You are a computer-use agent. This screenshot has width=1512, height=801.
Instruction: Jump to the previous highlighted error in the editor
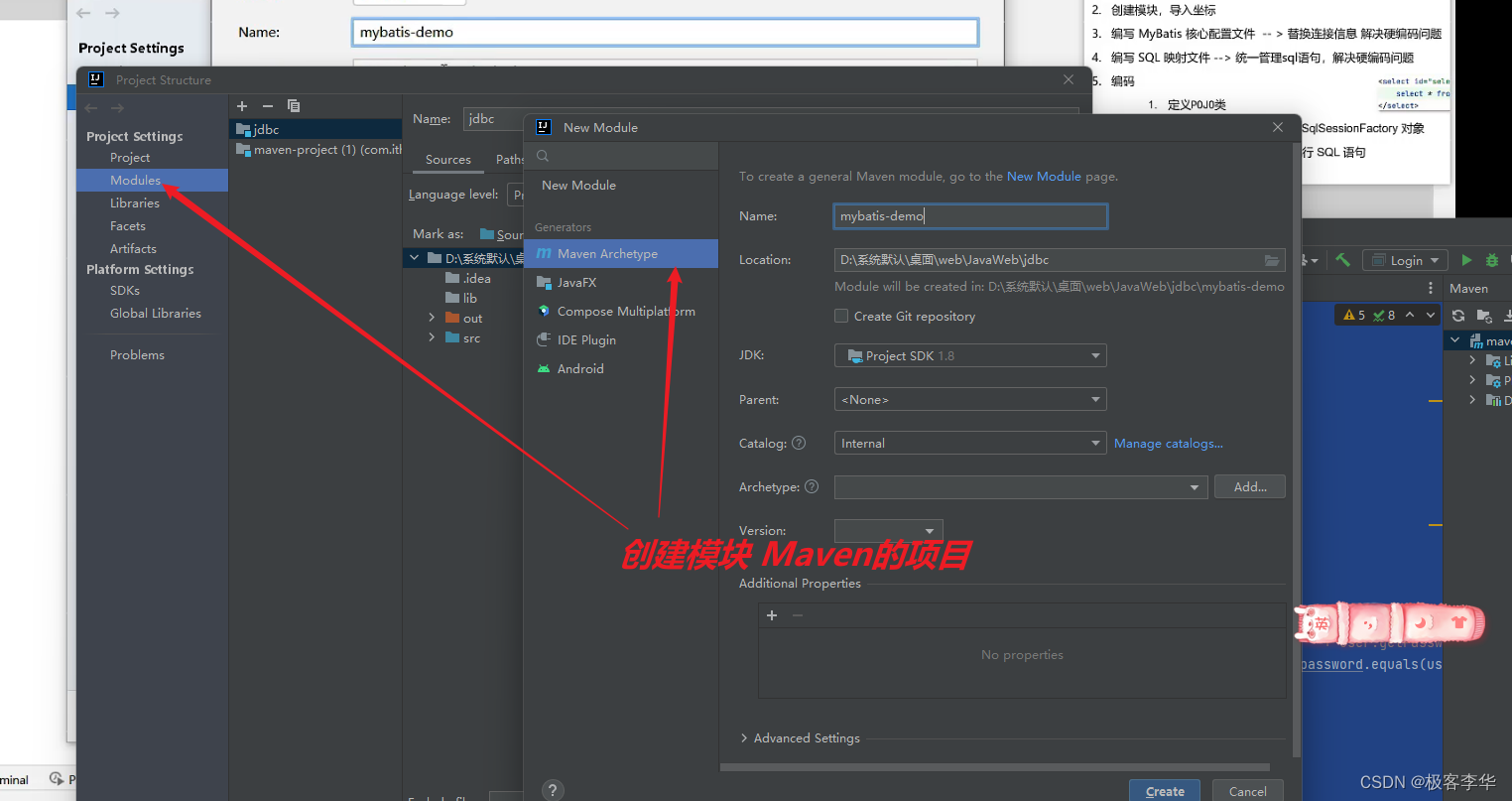pos(1410,315)
